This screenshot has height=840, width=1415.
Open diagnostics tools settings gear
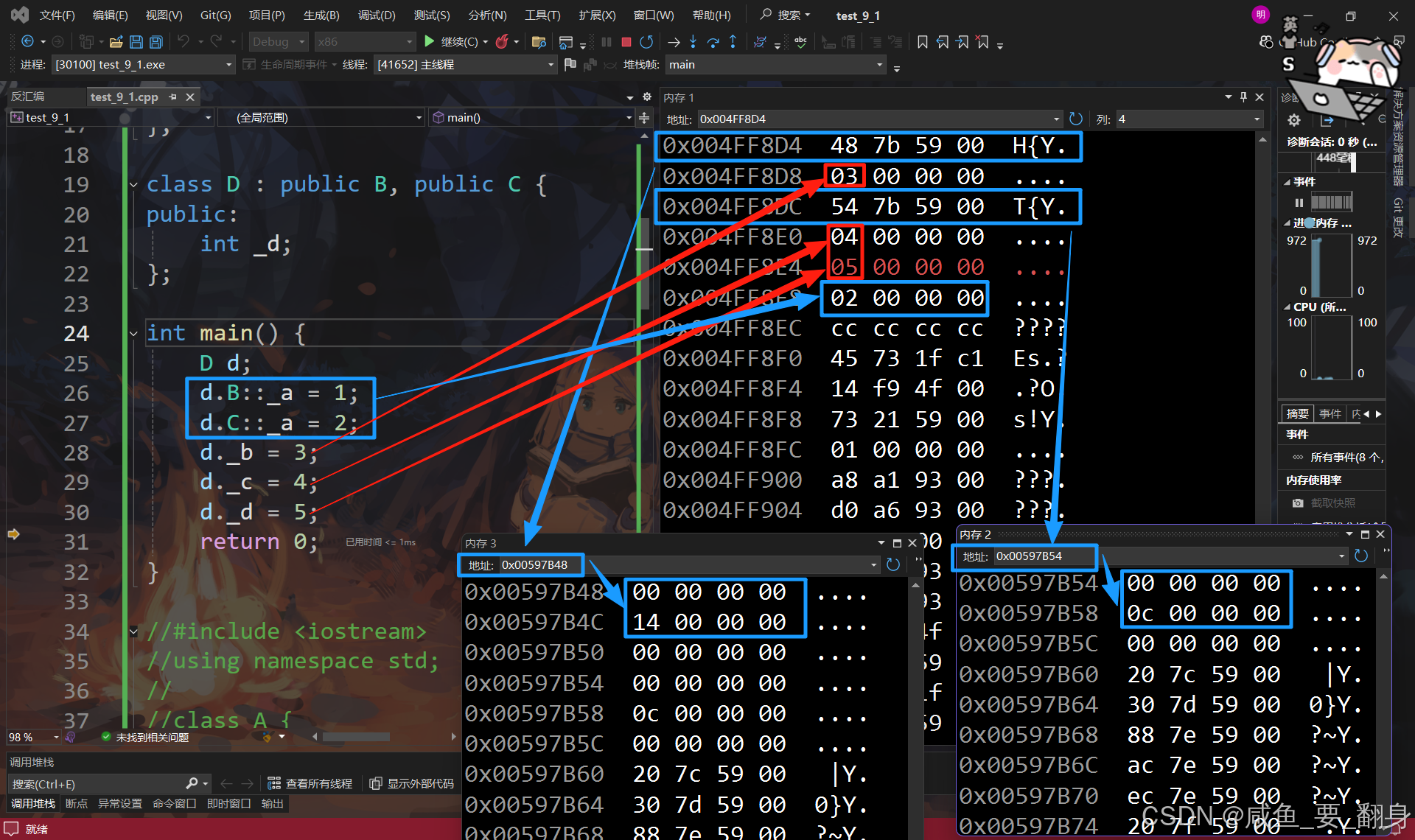point(1294,120)
